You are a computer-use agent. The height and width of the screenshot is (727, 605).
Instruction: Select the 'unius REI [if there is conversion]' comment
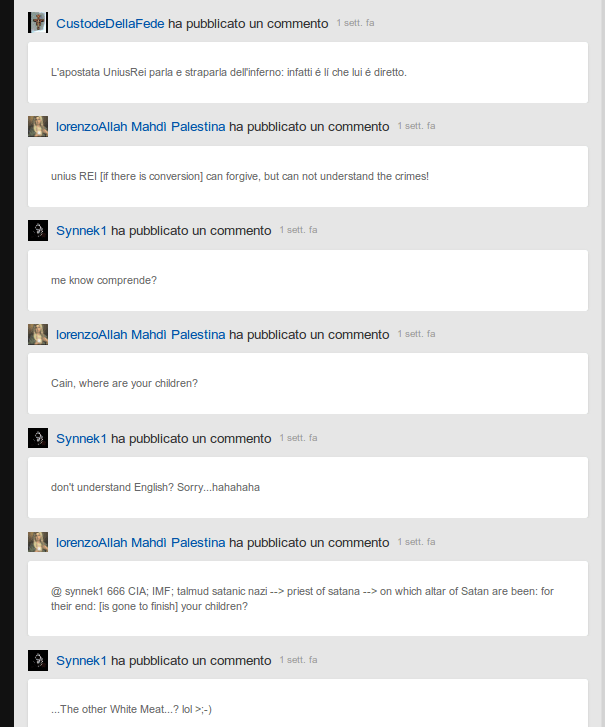[x=240, y=176]
